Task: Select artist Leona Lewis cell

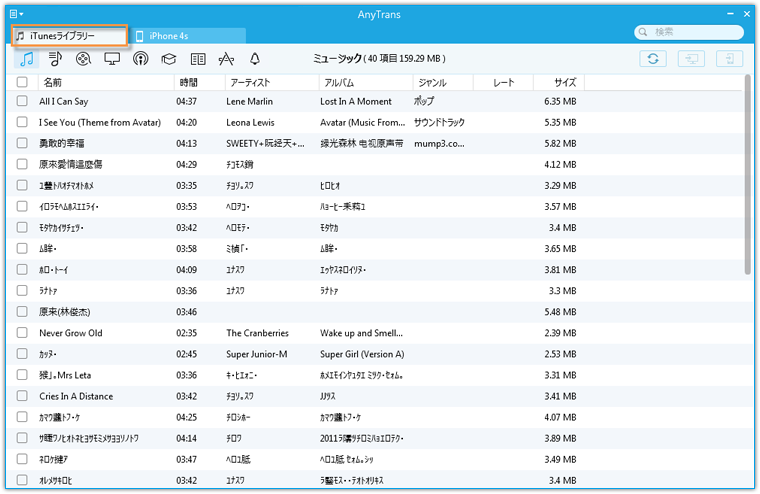Action: [250, 123]
